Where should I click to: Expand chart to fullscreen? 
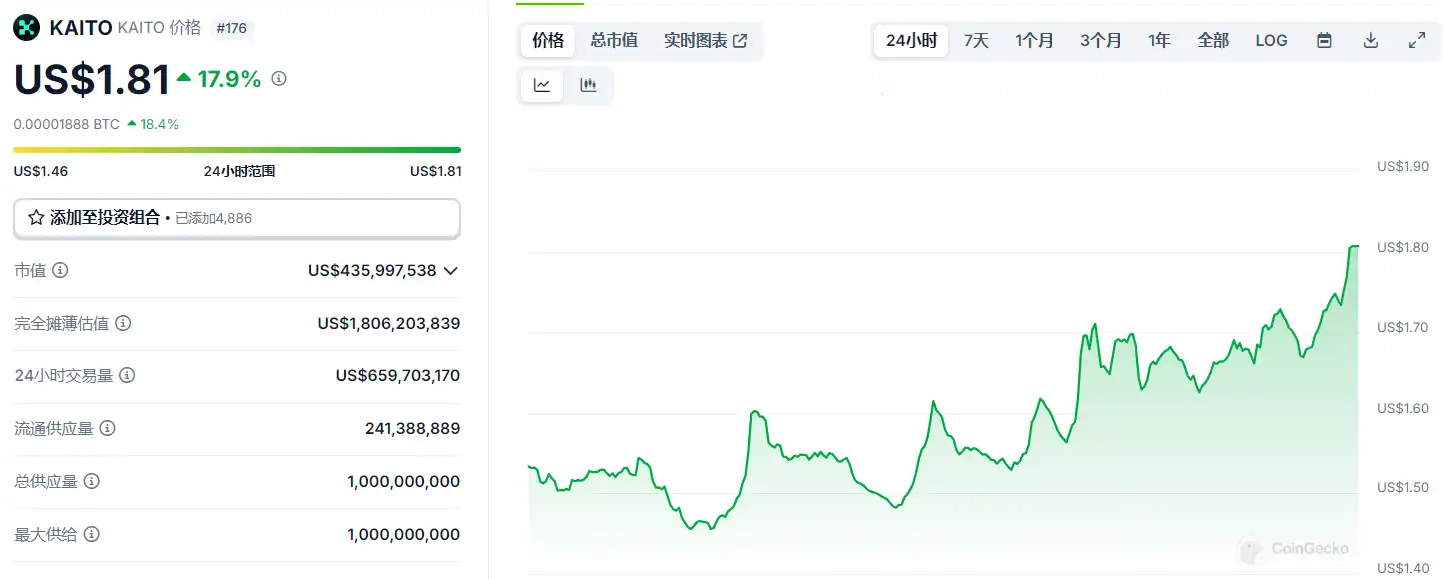tap(1417, 41)
